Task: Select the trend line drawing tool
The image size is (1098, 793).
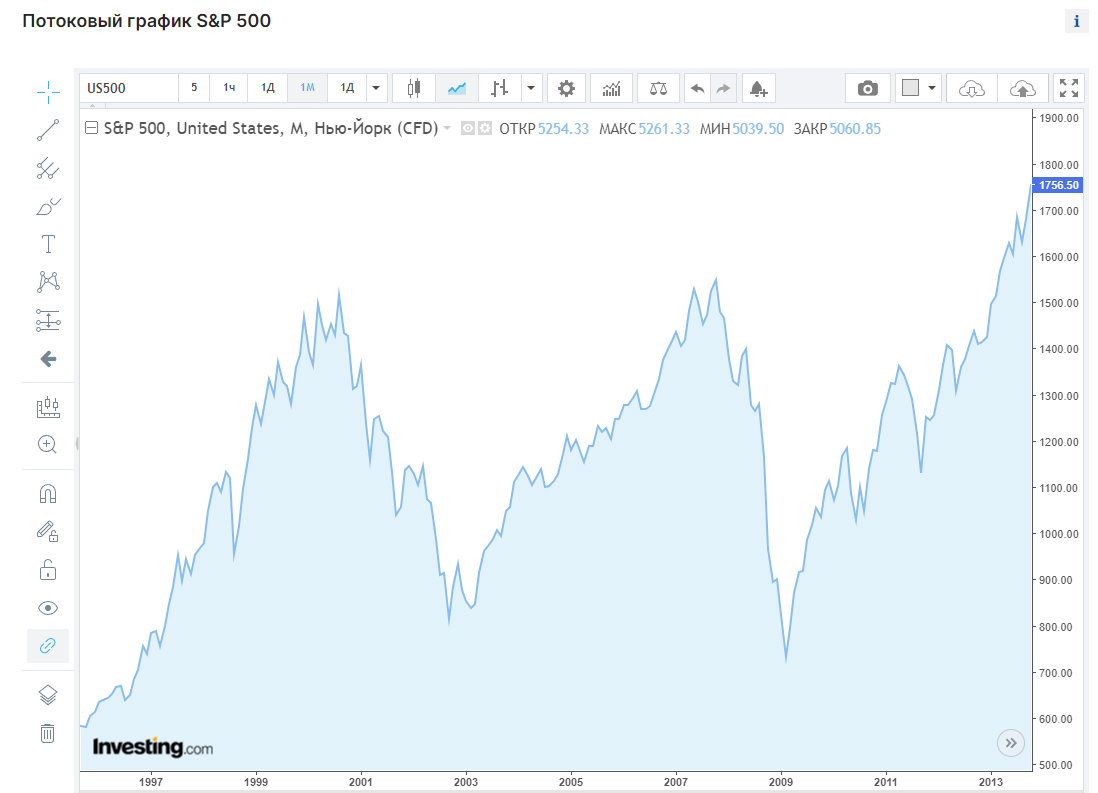Action: tap(48, 130)
